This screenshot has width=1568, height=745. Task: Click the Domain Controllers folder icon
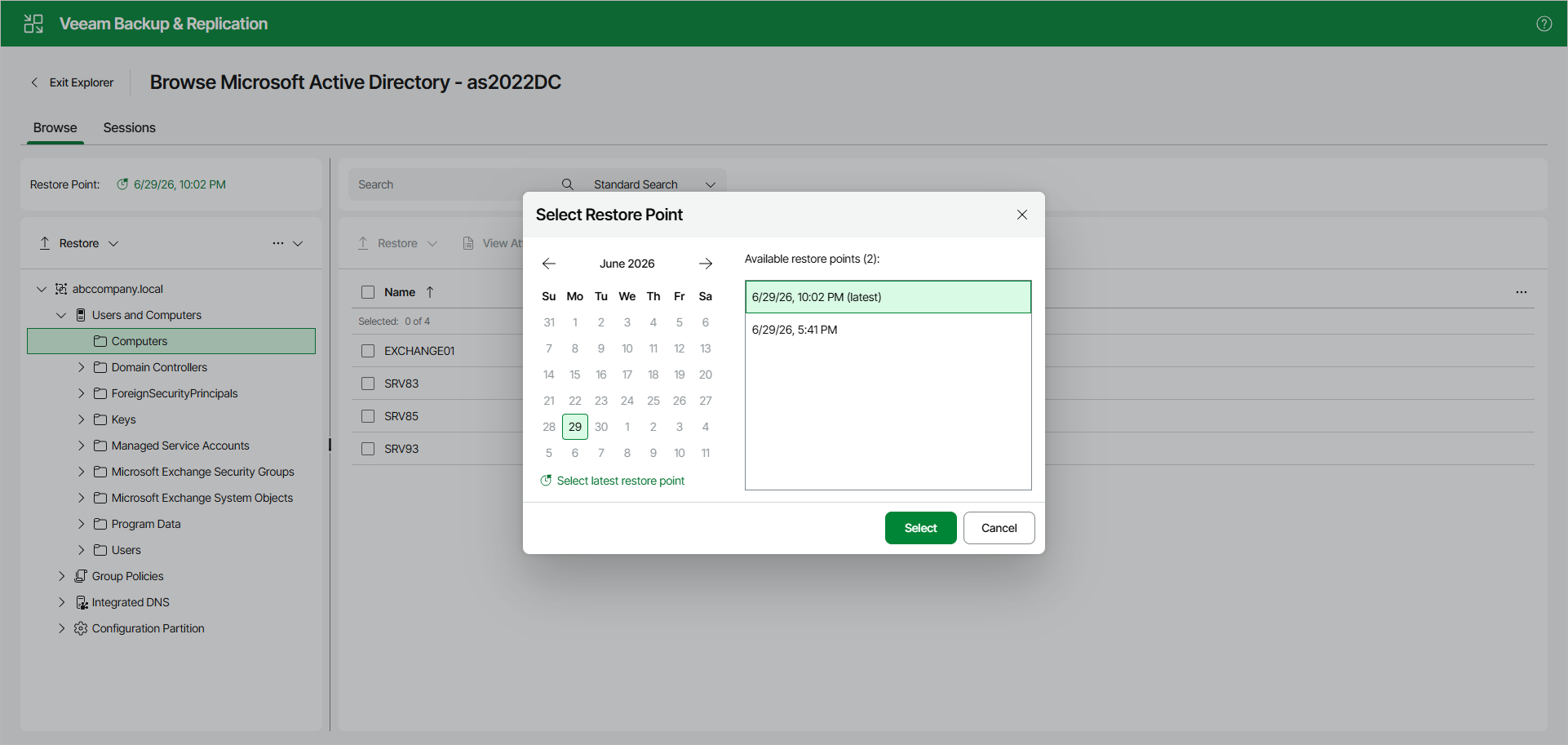tap(100, 367)
